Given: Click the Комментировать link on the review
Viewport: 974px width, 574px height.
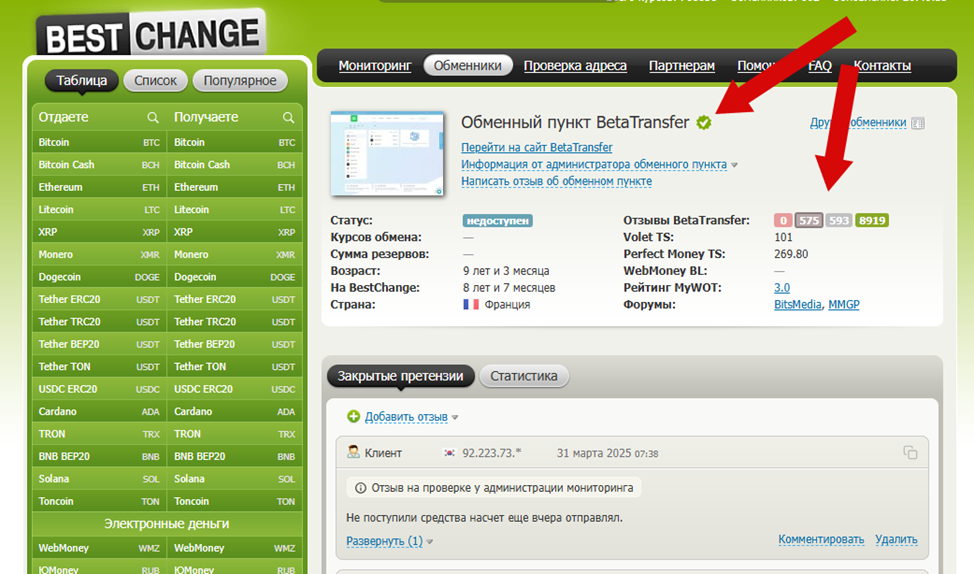Looking at the screenshot, I should (x=821, y=539).
